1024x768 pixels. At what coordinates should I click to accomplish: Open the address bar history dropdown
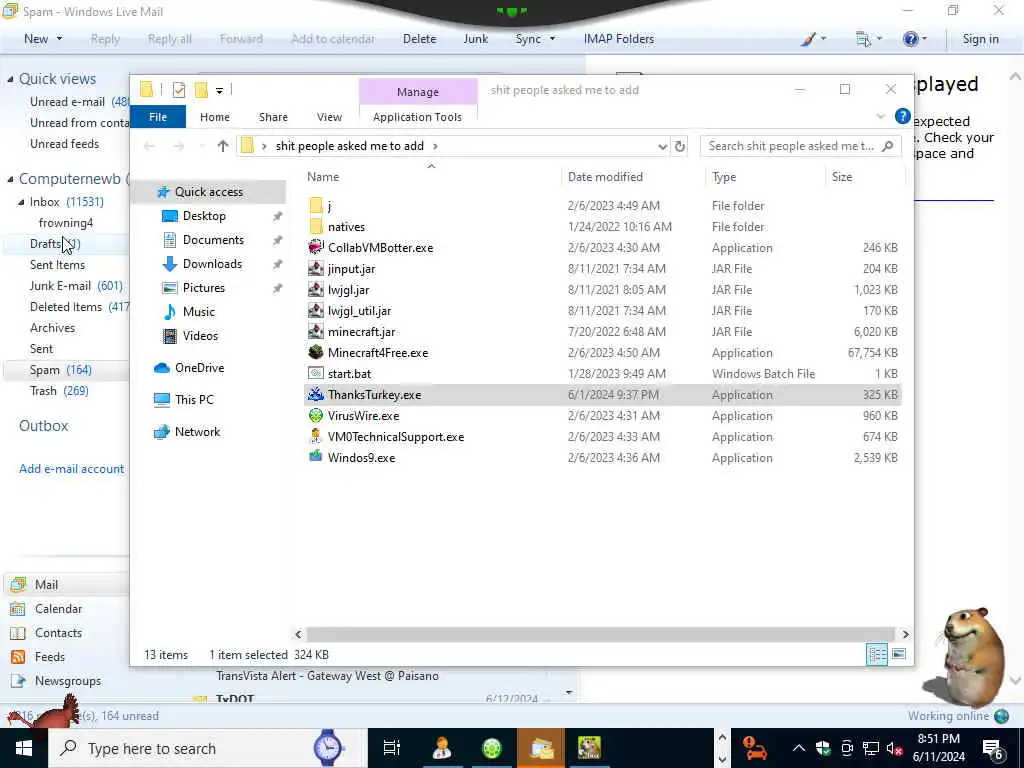pyautogui.click(x=662, y=146)
